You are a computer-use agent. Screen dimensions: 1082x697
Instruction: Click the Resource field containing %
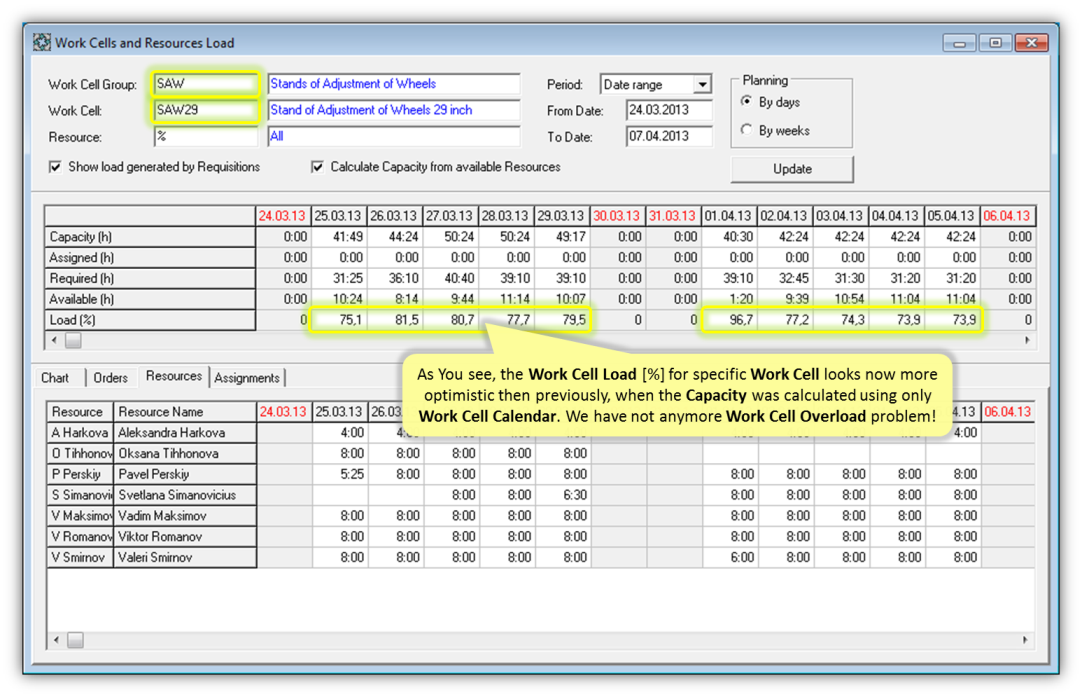click(205, 136)
